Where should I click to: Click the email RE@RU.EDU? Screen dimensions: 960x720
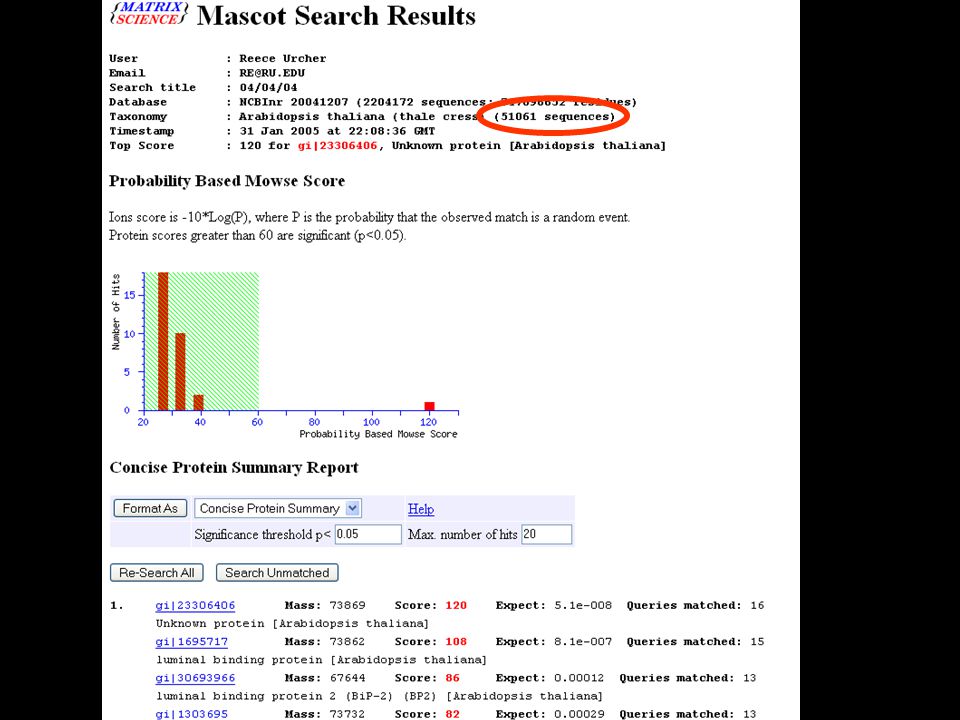click(x=272, y=73)
